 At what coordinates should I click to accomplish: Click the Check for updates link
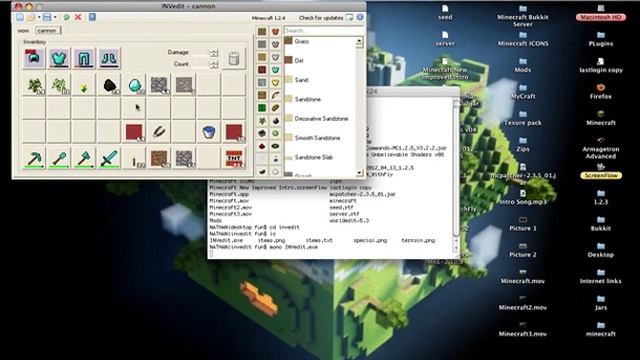[x=321, y=18]
